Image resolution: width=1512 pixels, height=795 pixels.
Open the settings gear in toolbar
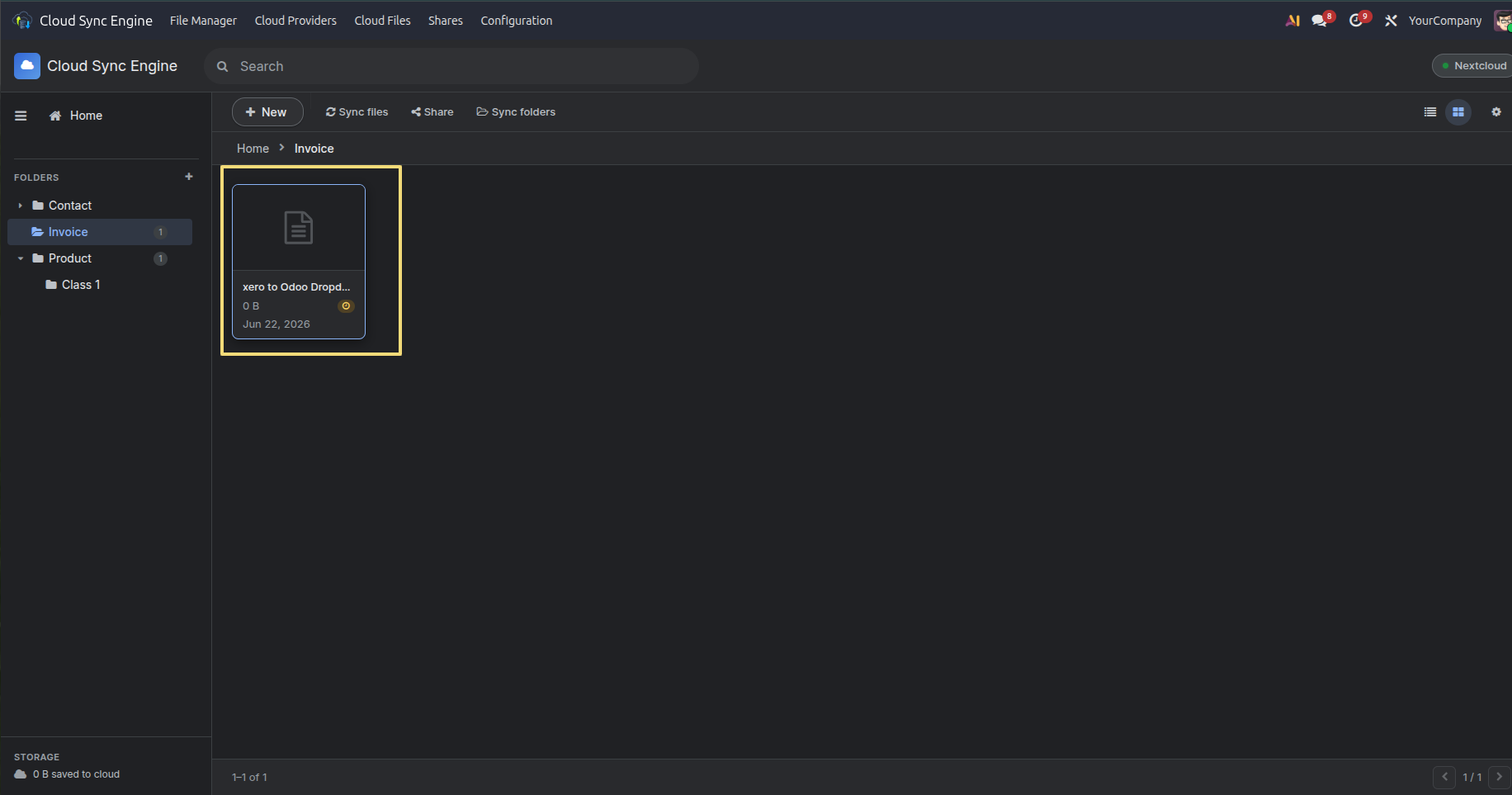pyautogui.click(x=1496, y=112)
